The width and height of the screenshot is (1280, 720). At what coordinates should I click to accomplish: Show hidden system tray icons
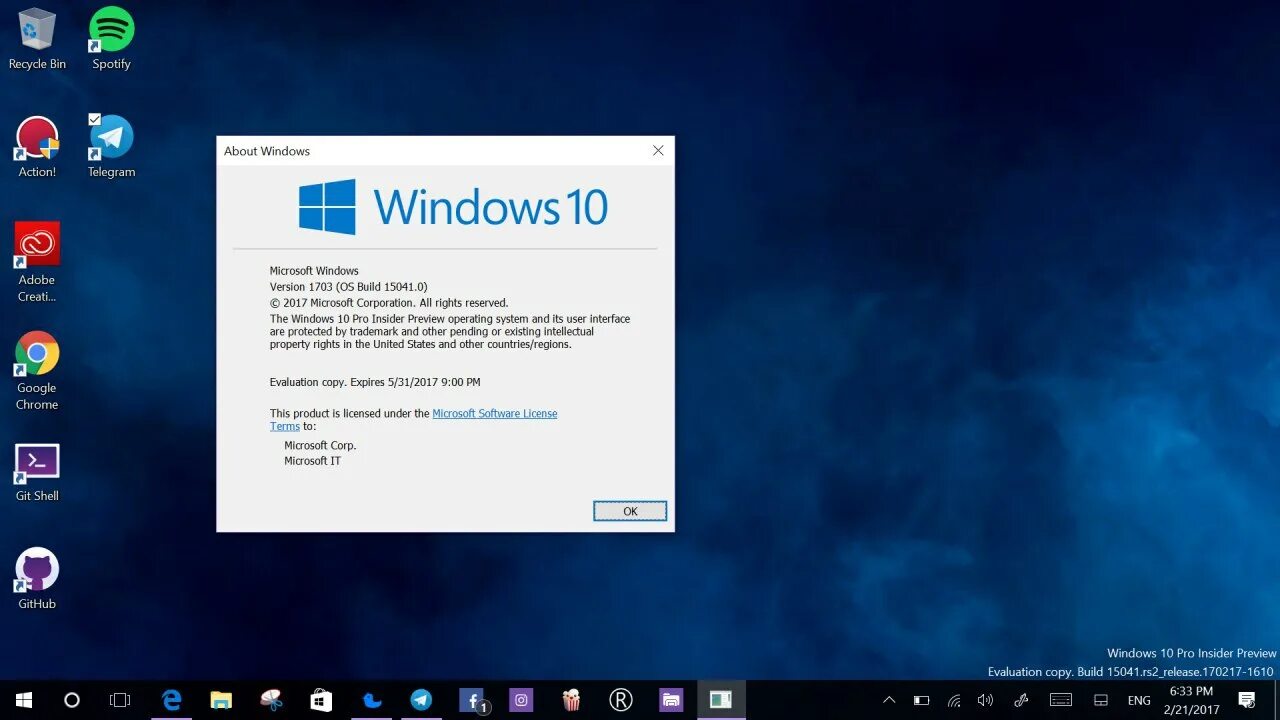[x=888, y=700]
